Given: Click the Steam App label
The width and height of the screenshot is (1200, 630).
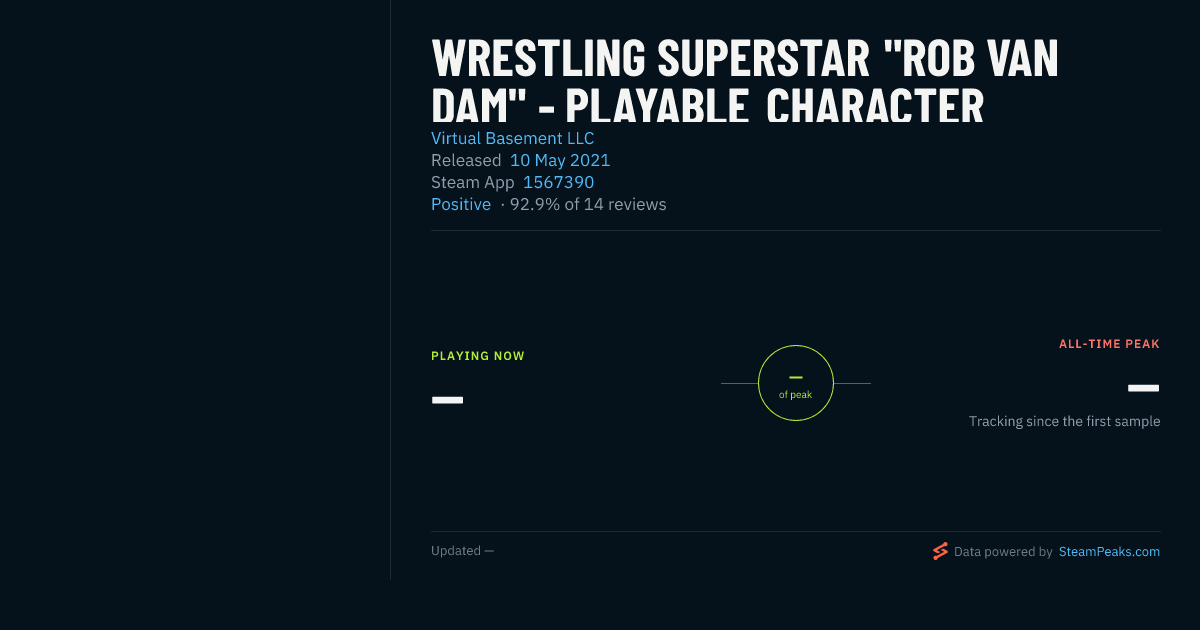Looking at the screenshot, I should pyautogui.click(x=473, y=182).
